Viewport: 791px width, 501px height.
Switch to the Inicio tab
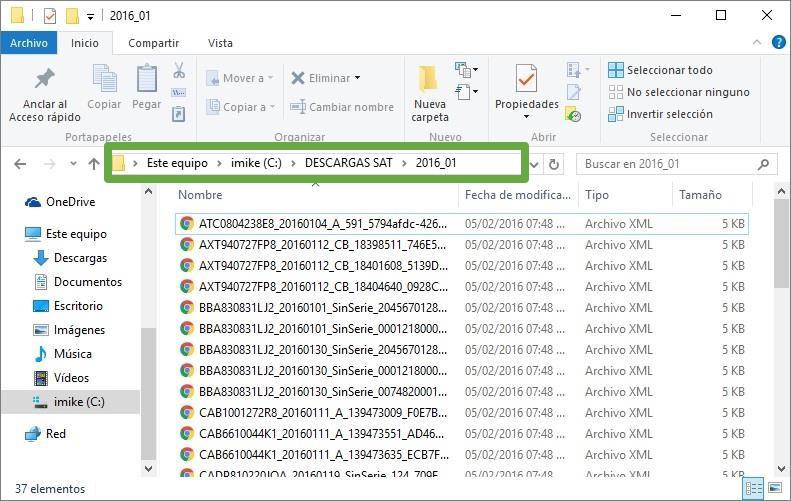click(85, 43)
